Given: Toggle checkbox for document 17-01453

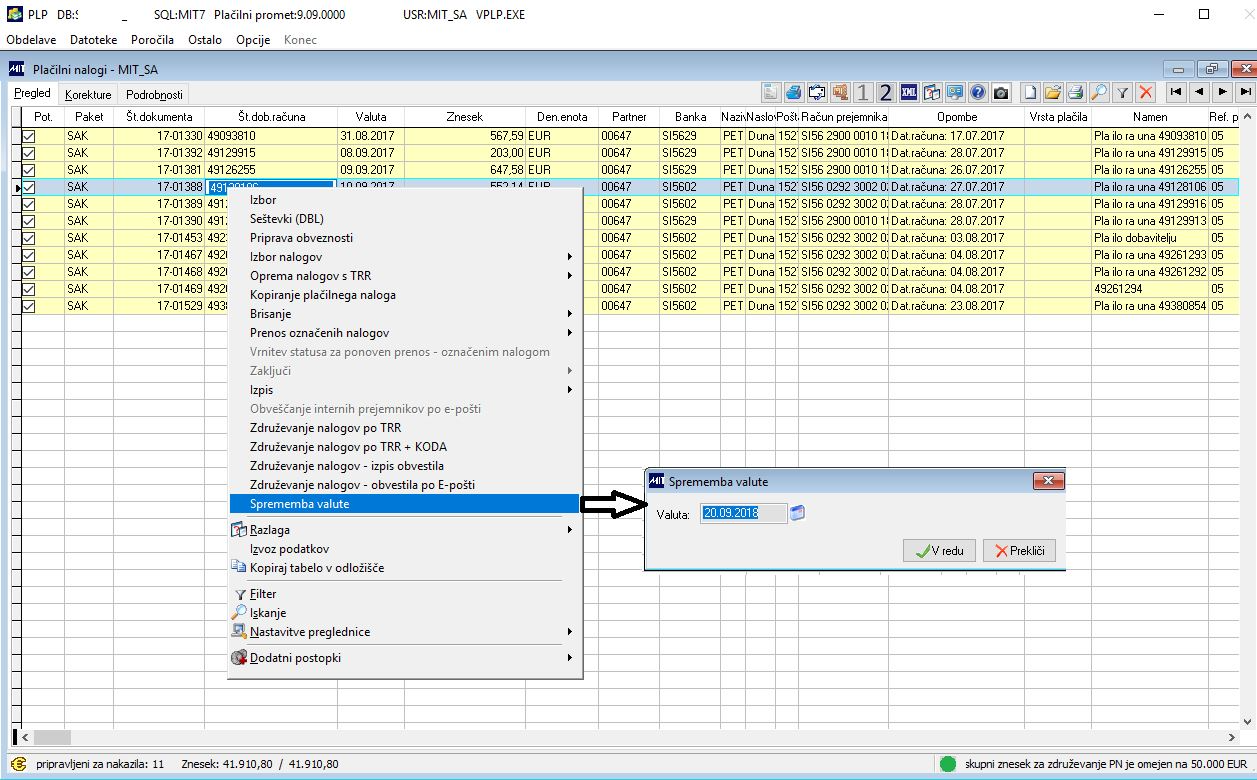Looking at the screenshot, I should pos(28,238).
